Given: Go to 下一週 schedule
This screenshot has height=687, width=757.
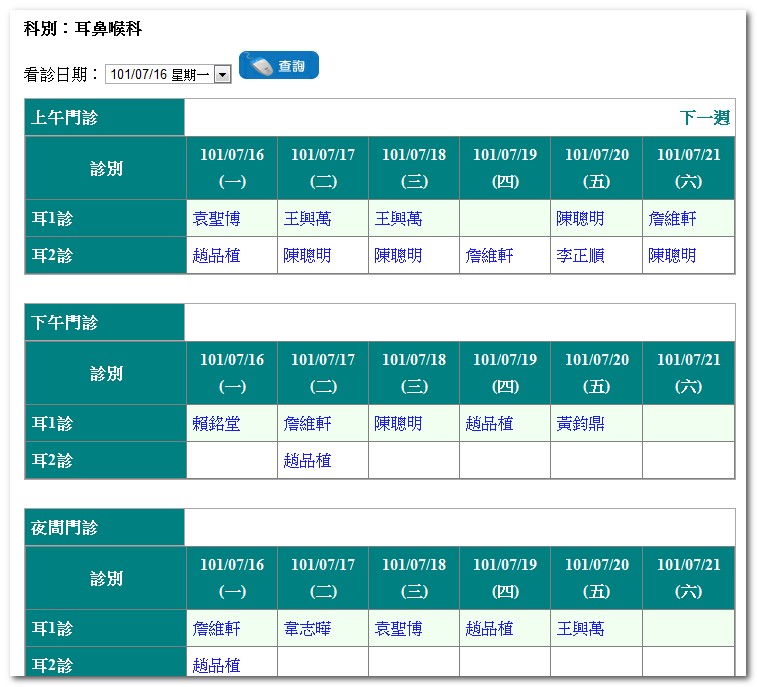Looking at the screenshot, I should pyautogui.click(x=704, y=118).
